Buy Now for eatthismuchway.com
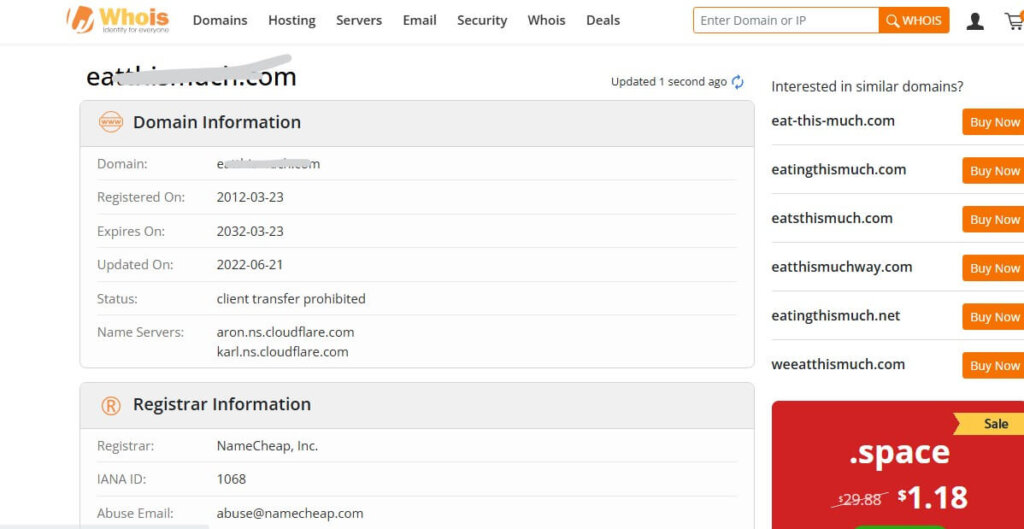The width and height of the screenshot is (1024, 529). click(994, 268)
